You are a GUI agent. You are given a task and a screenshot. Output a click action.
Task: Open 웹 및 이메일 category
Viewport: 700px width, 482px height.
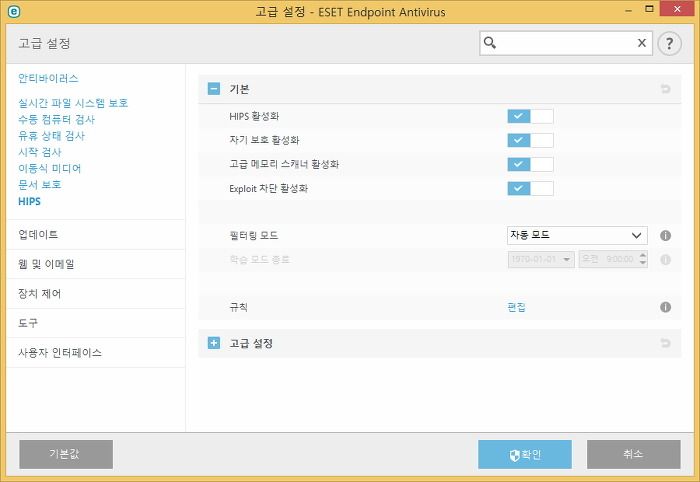pos(96,264)
